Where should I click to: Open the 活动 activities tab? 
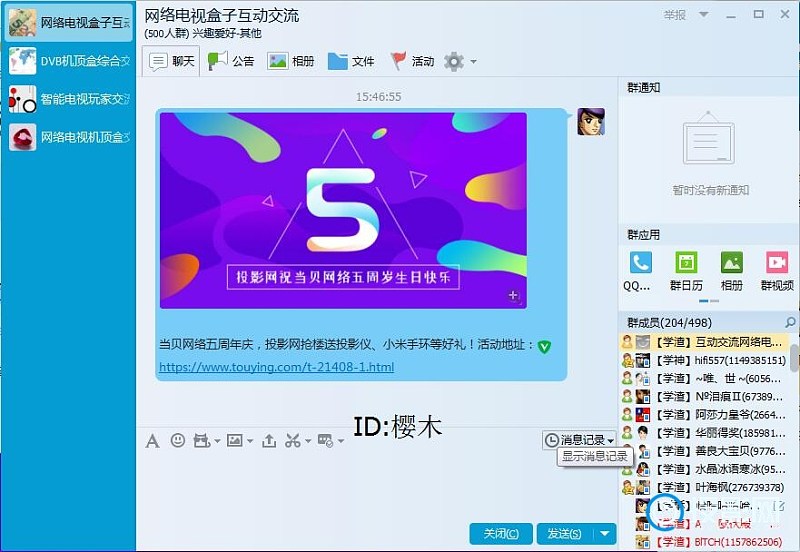[x=412, y=61]
